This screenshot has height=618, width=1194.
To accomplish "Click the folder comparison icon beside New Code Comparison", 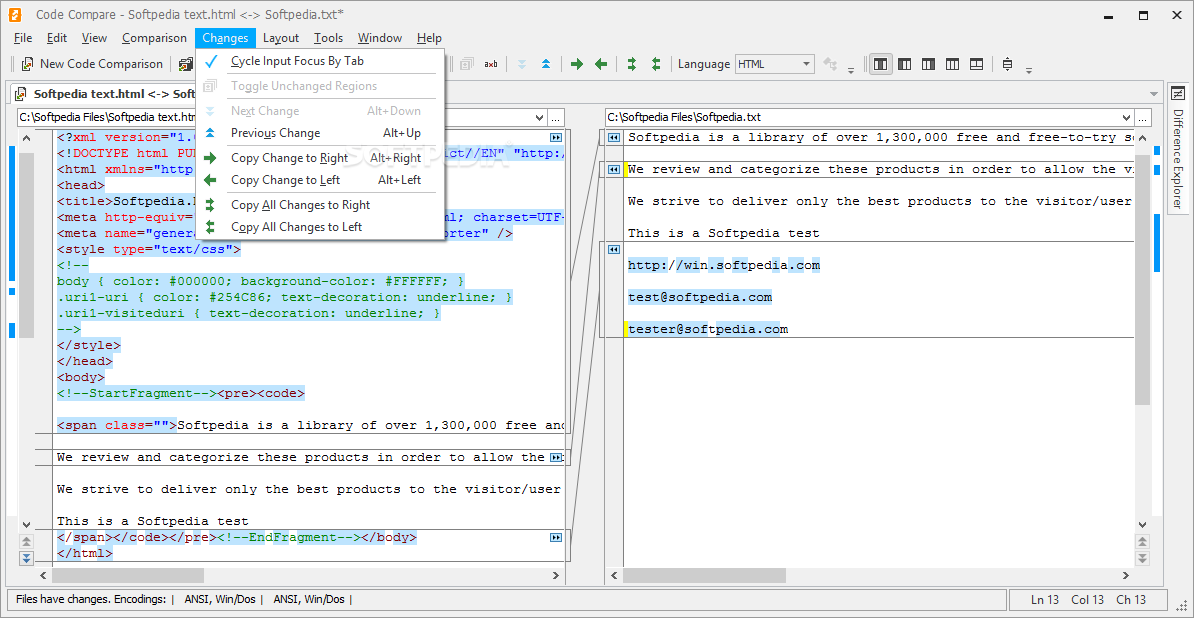I will tap(186, 64).
